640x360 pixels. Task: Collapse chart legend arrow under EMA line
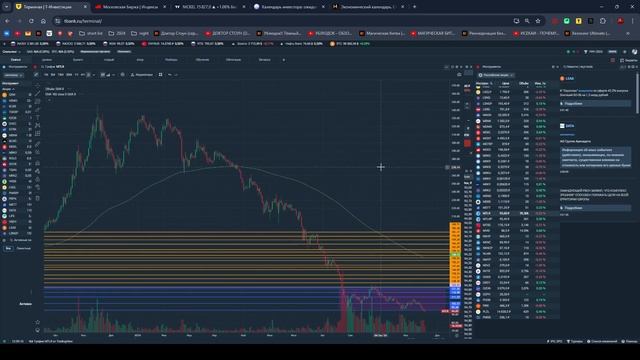49,100
